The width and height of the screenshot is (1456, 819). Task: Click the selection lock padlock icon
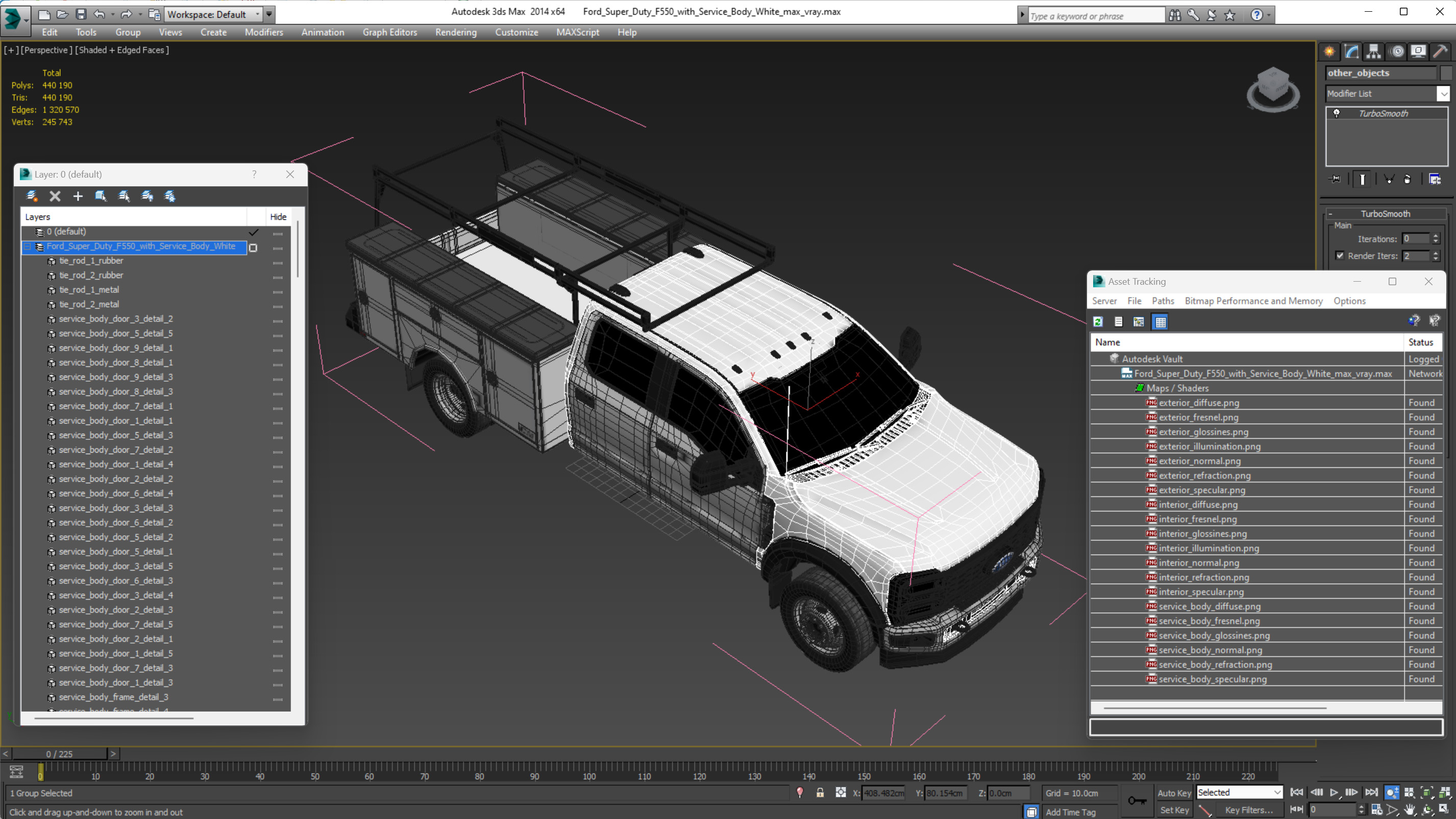[x=820, y=792]
